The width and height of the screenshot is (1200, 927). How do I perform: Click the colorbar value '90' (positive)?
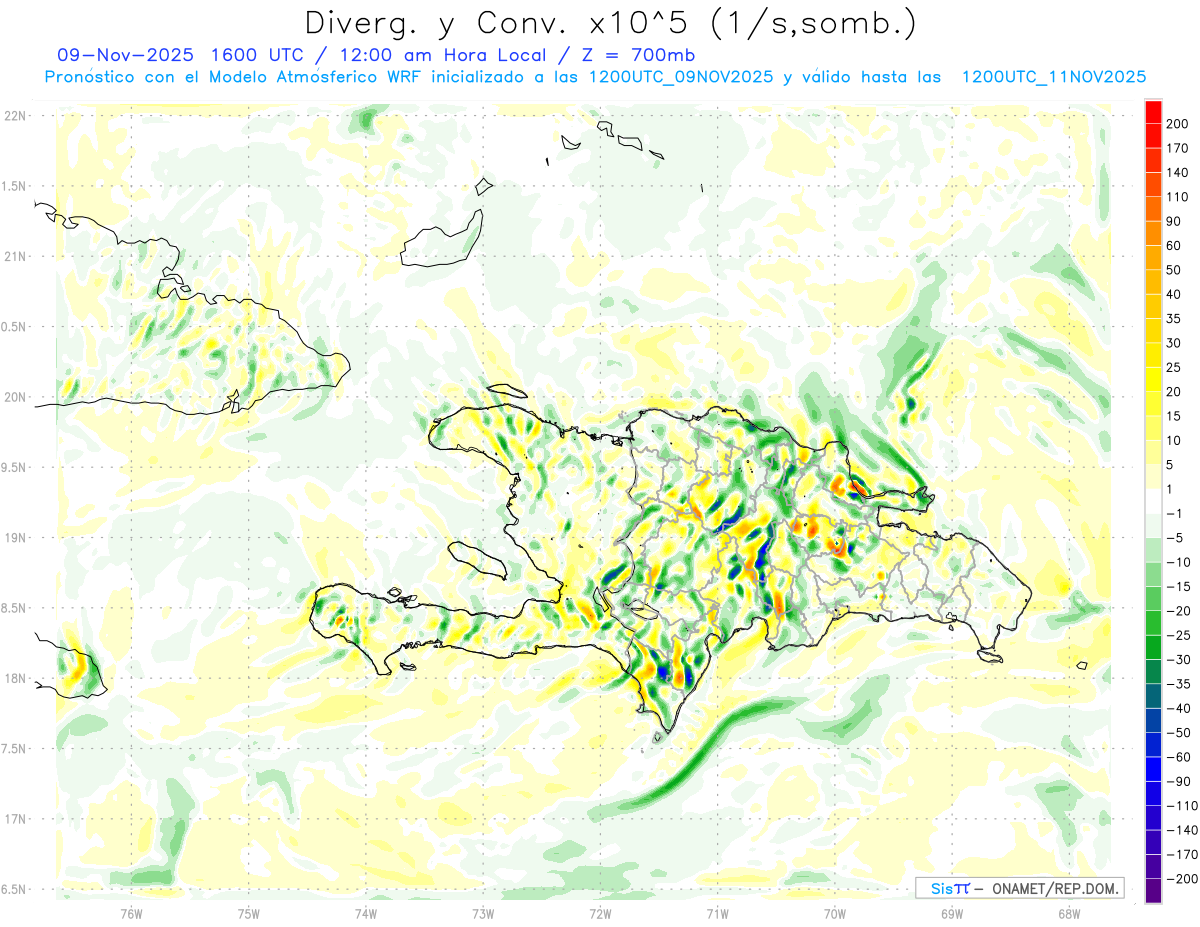pyautogui.click(x=1174, y=221)
